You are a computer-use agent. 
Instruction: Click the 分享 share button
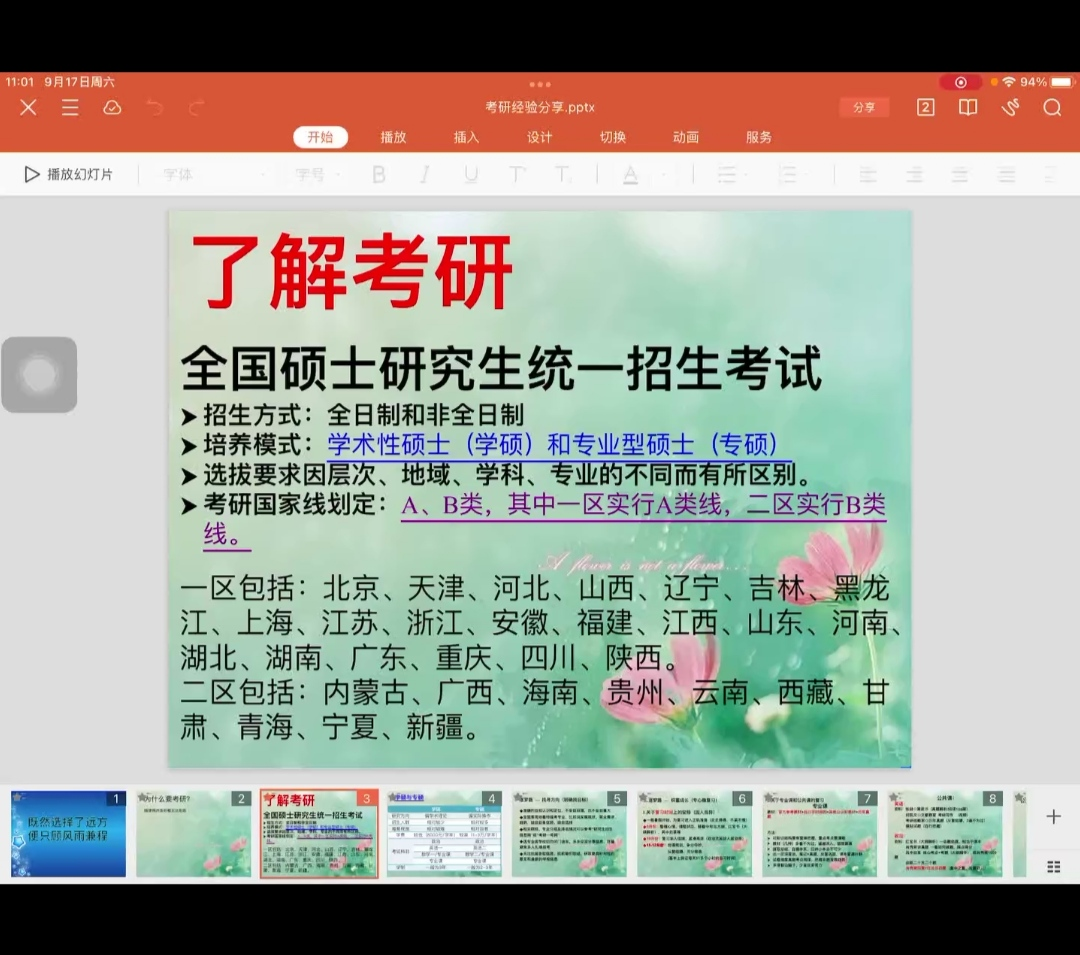tap(864, 108)
